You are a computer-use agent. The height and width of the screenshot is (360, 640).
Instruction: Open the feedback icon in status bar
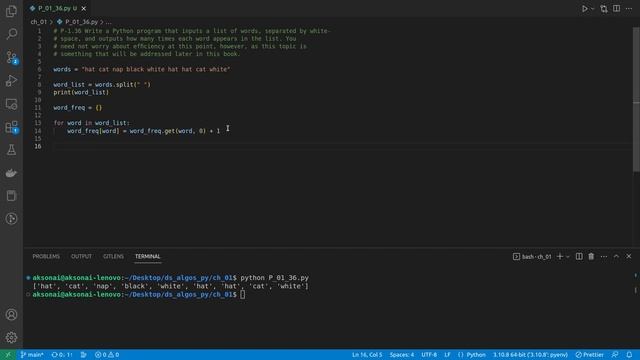(x=615, y=354)
